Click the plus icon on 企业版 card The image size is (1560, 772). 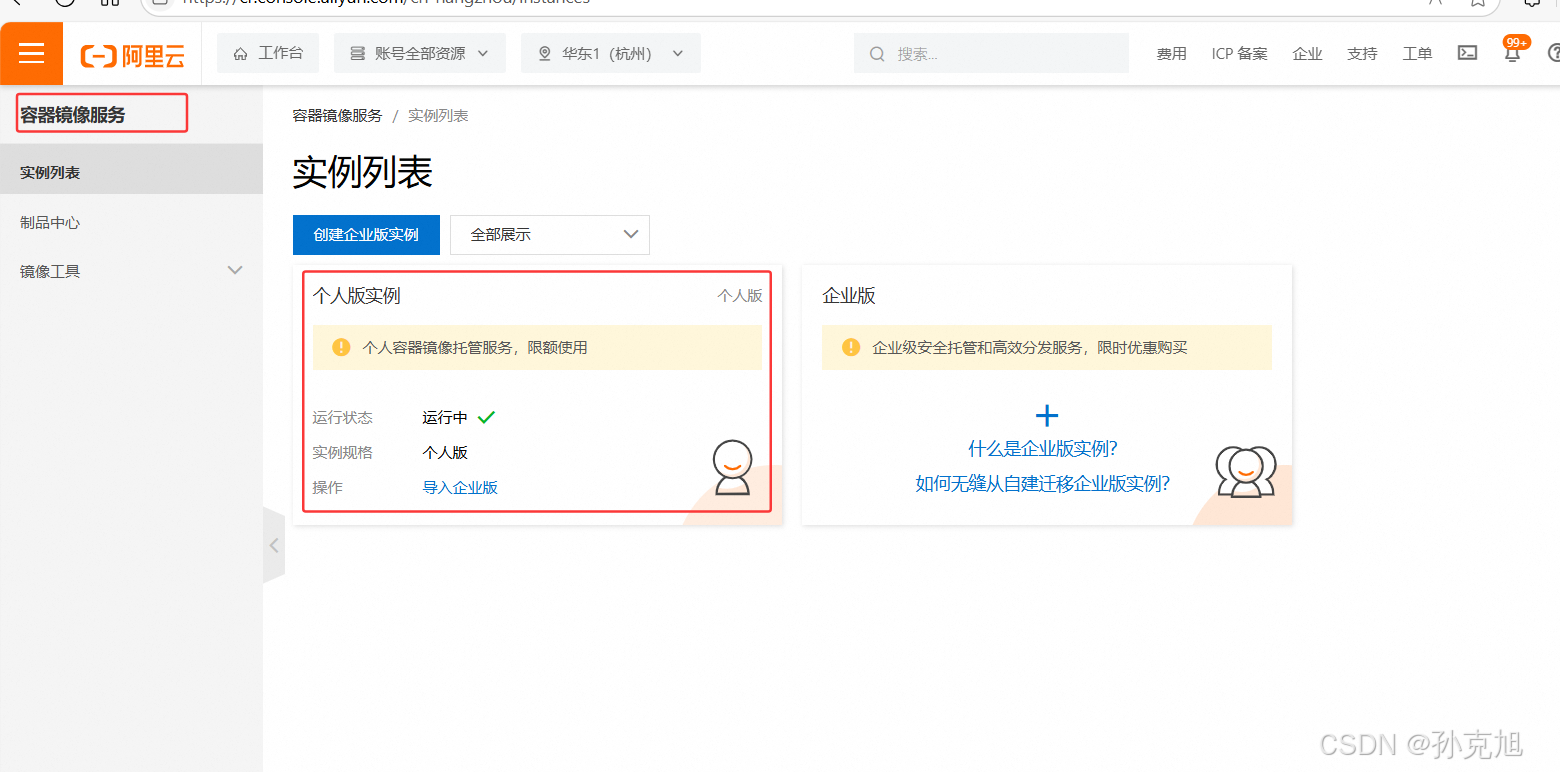pos(1046,416)
